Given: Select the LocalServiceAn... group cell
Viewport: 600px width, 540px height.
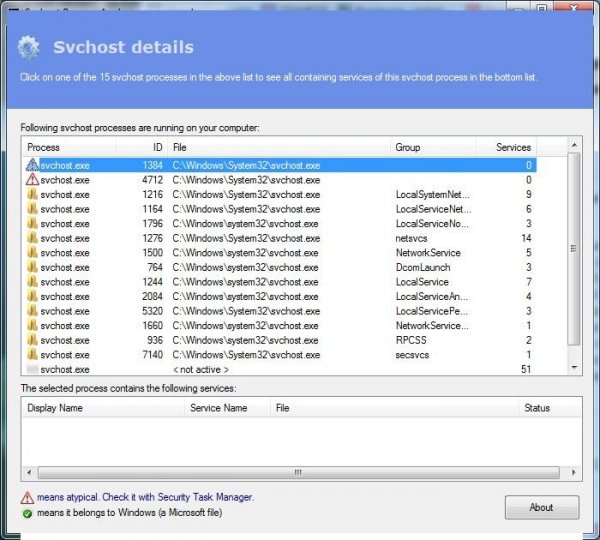Looking at the screenshot, I should 432,296.
